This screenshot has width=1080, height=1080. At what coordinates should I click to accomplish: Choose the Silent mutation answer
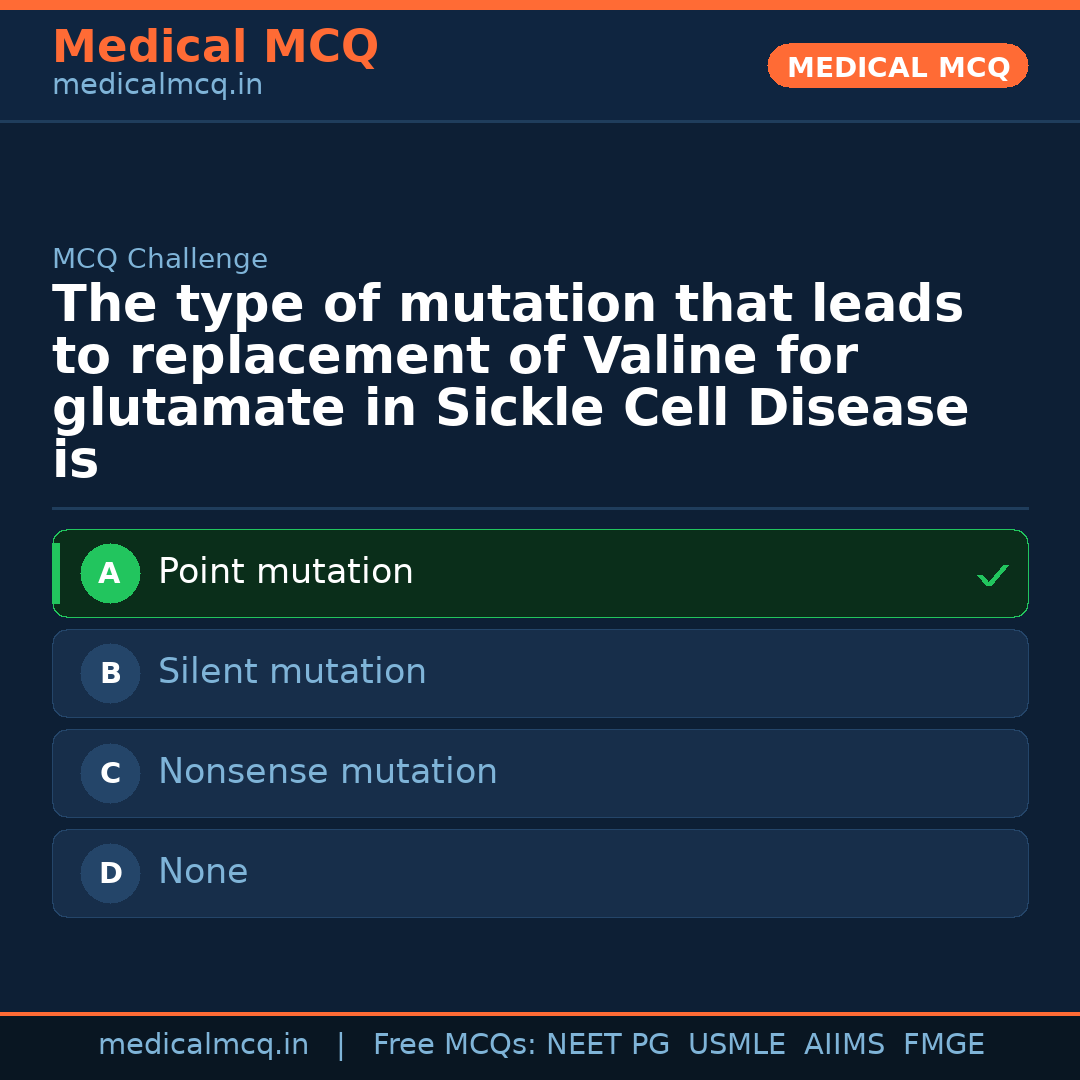[x=292, y=672]
